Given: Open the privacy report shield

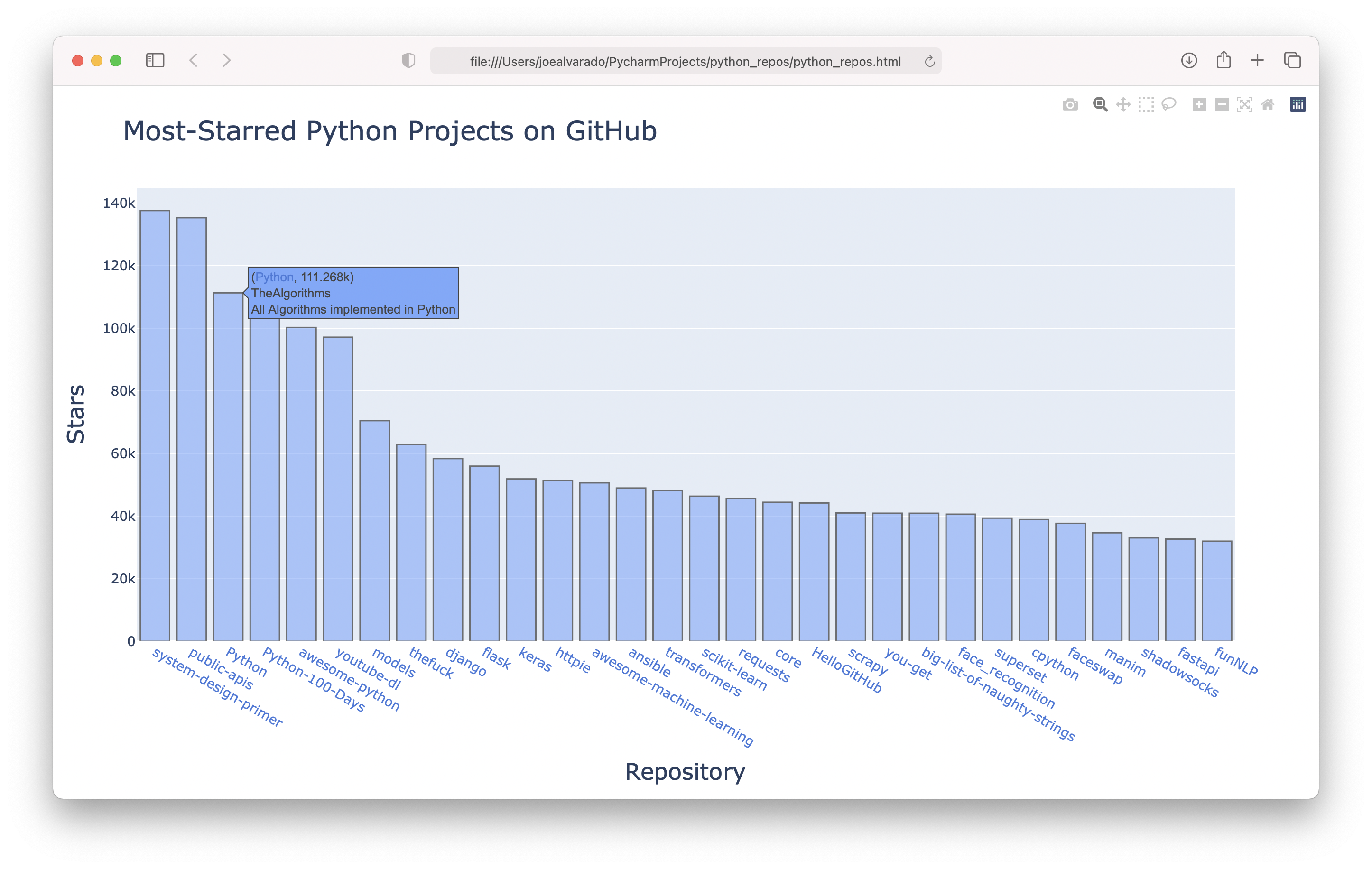Looking at the screenshot, I should pos(408,60).
